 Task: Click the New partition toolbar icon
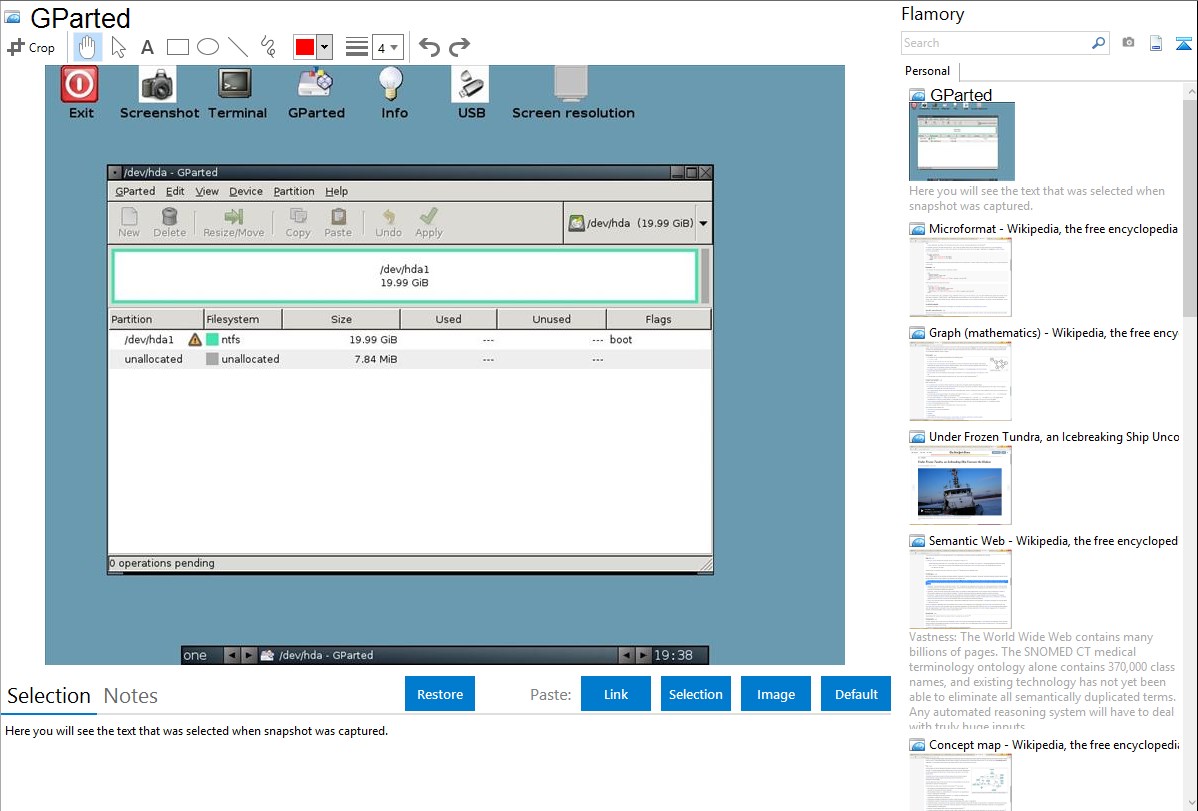129,222
